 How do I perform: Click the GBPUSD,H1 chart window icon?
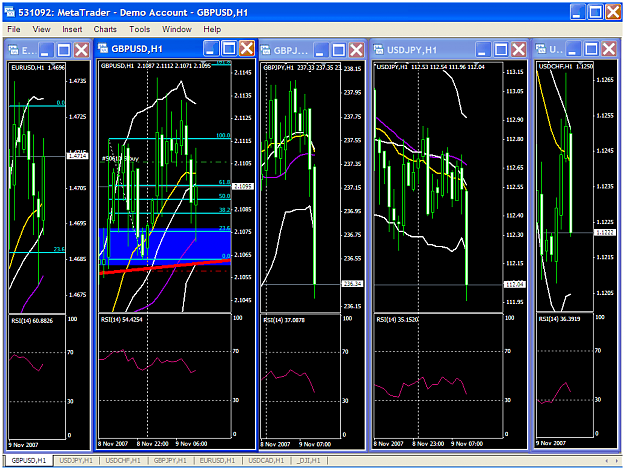coord(103,49)
